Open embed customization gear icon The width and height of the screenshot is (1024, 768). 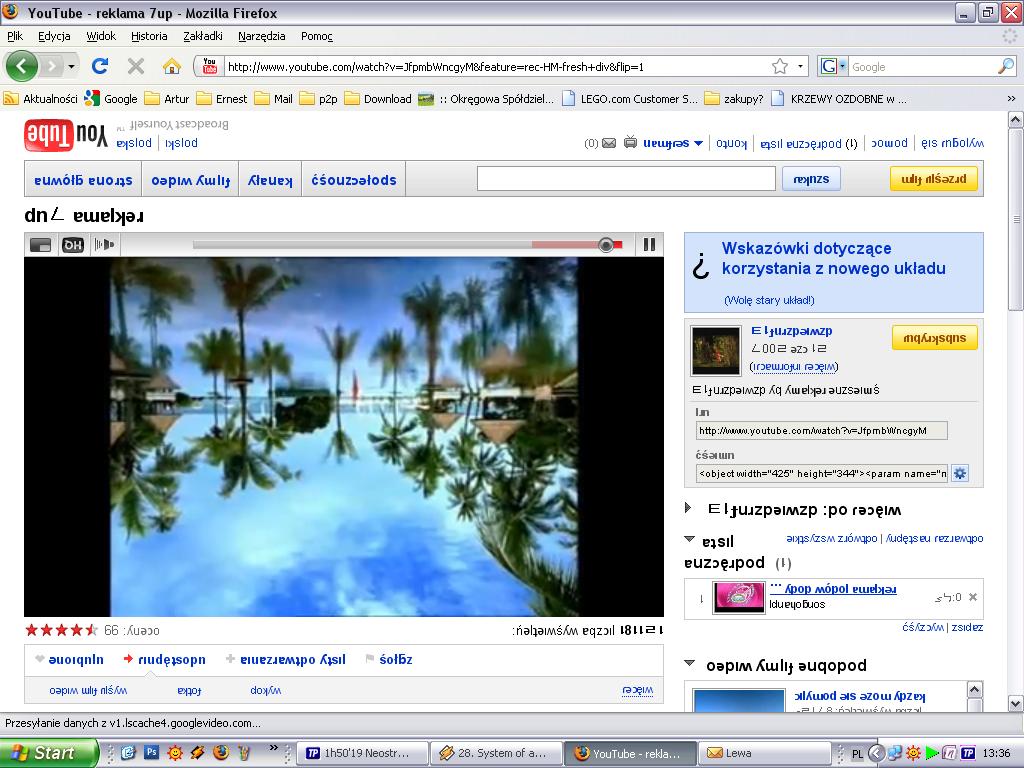[x=960, y=474]
